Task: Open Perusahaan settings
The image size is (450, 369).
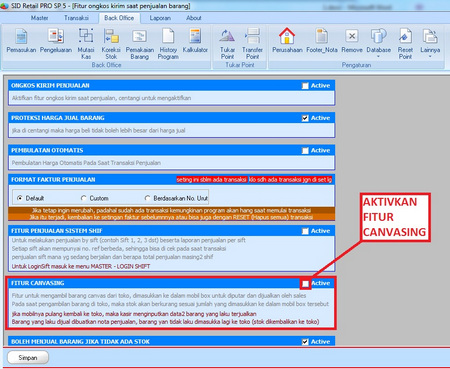Action: 287,40
